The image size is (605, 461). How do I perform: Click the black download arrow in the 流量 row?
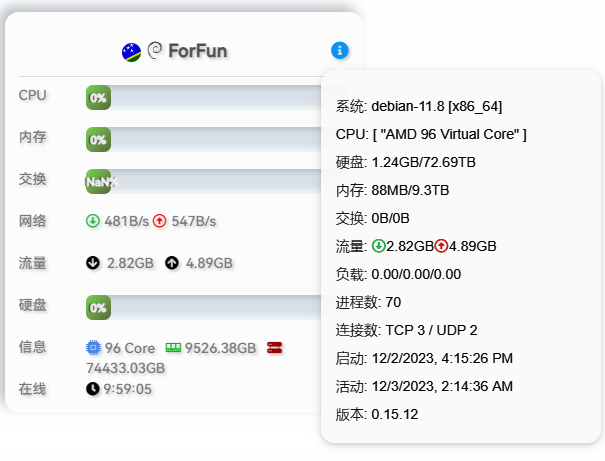pyautogui.click(x=93, y=264)
